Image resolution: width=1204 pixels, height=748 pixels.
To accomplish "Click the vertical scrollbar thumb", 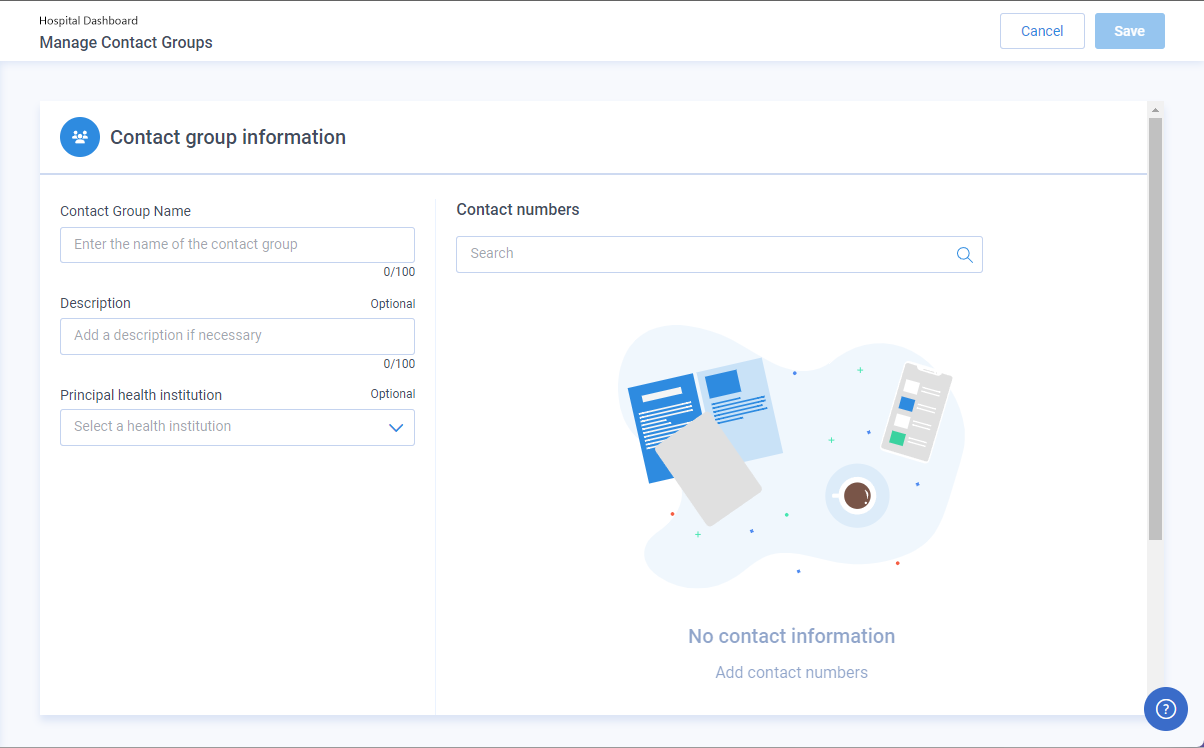I will point(1155,329).
